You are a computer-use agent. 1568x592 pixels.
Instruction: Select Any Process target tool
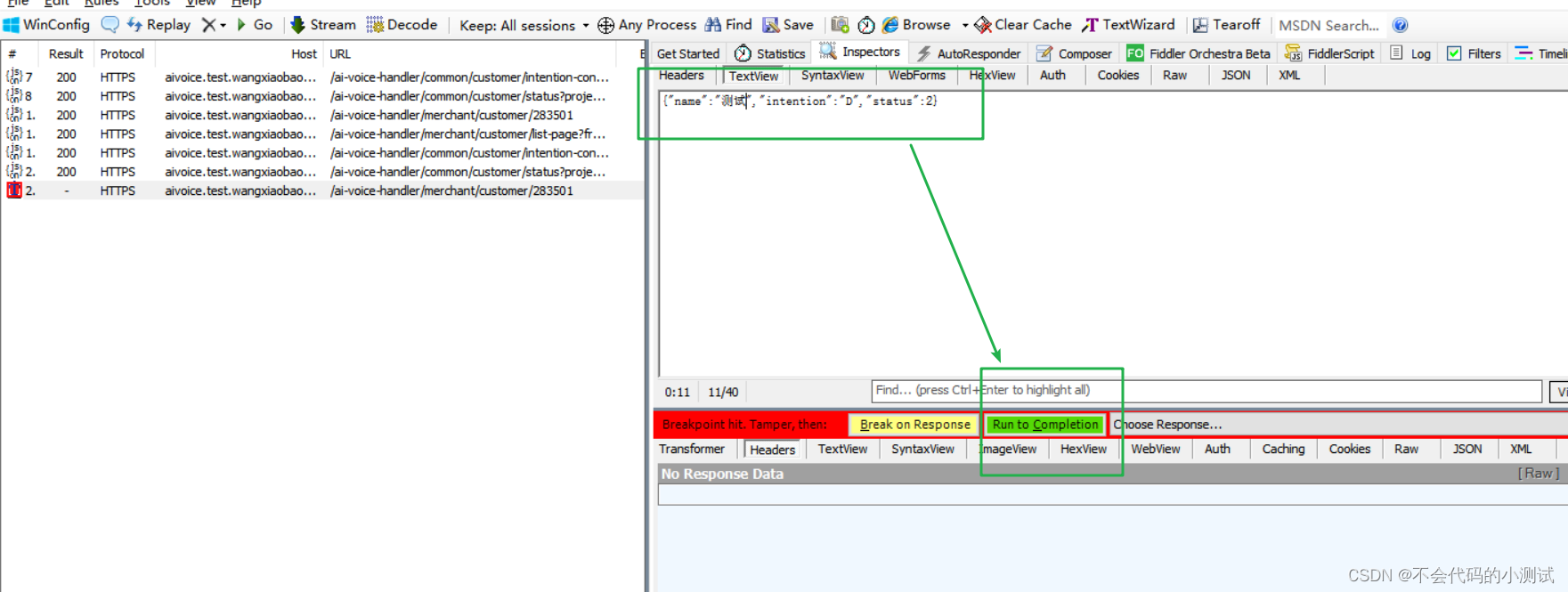646,25
